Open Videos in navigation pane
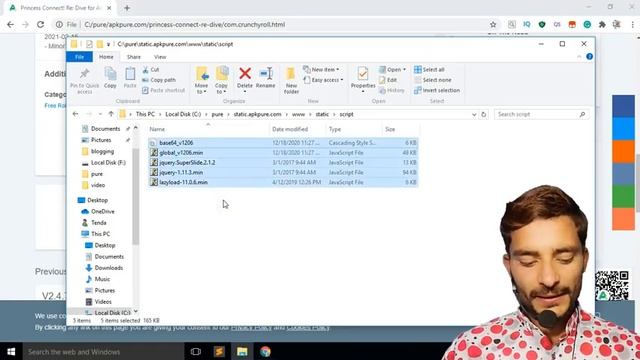 coord(102,302)
